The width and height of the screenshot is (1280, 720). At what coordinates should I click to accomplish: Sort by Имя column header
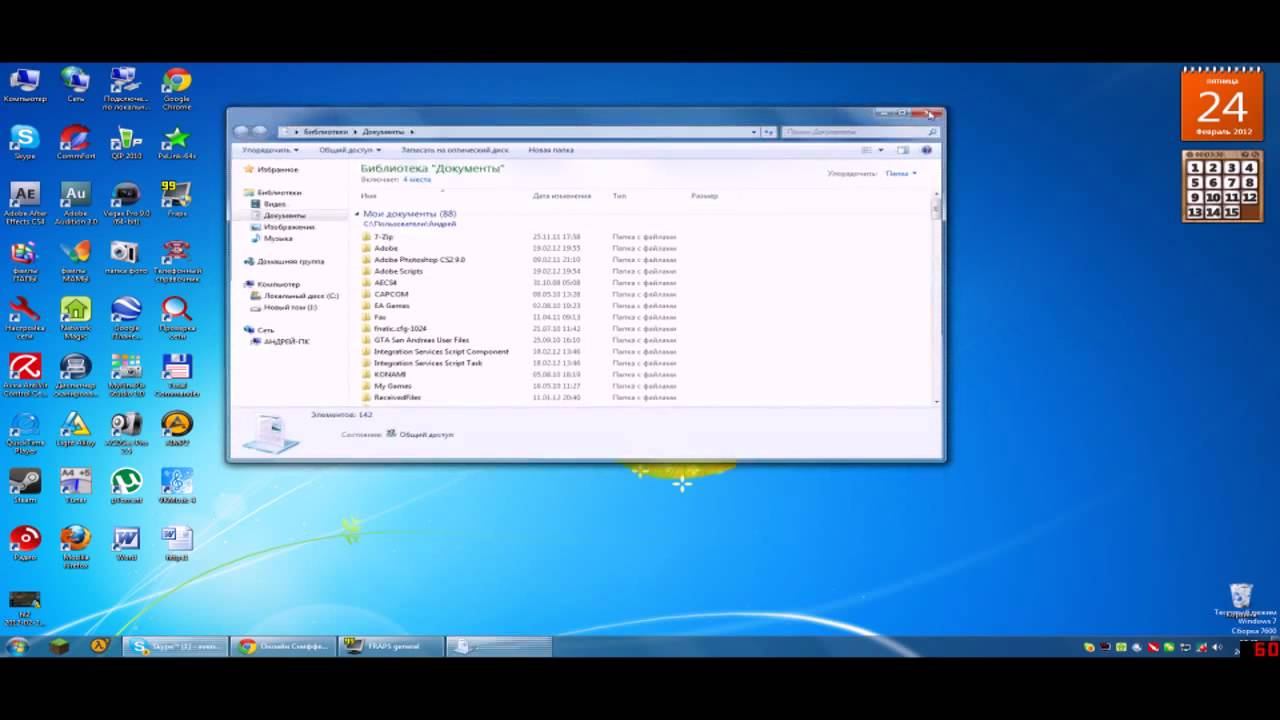pos(368,196)
